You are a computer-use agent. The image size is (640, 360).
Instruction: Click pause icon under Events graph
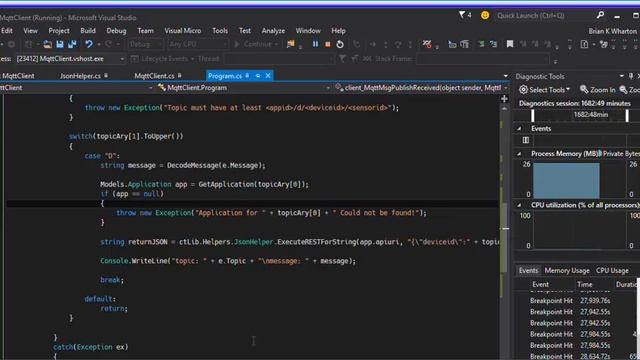(525, 140)
